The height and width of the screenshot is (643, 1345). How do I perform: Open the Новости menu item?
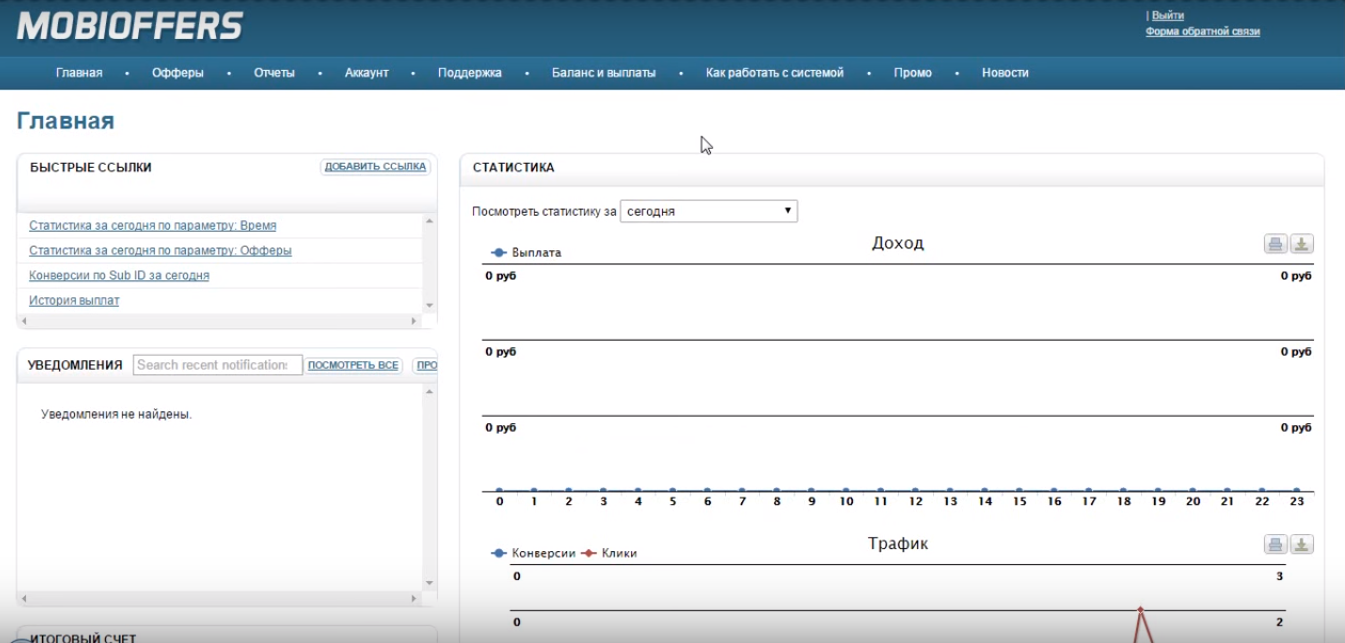pos(1005,73)
